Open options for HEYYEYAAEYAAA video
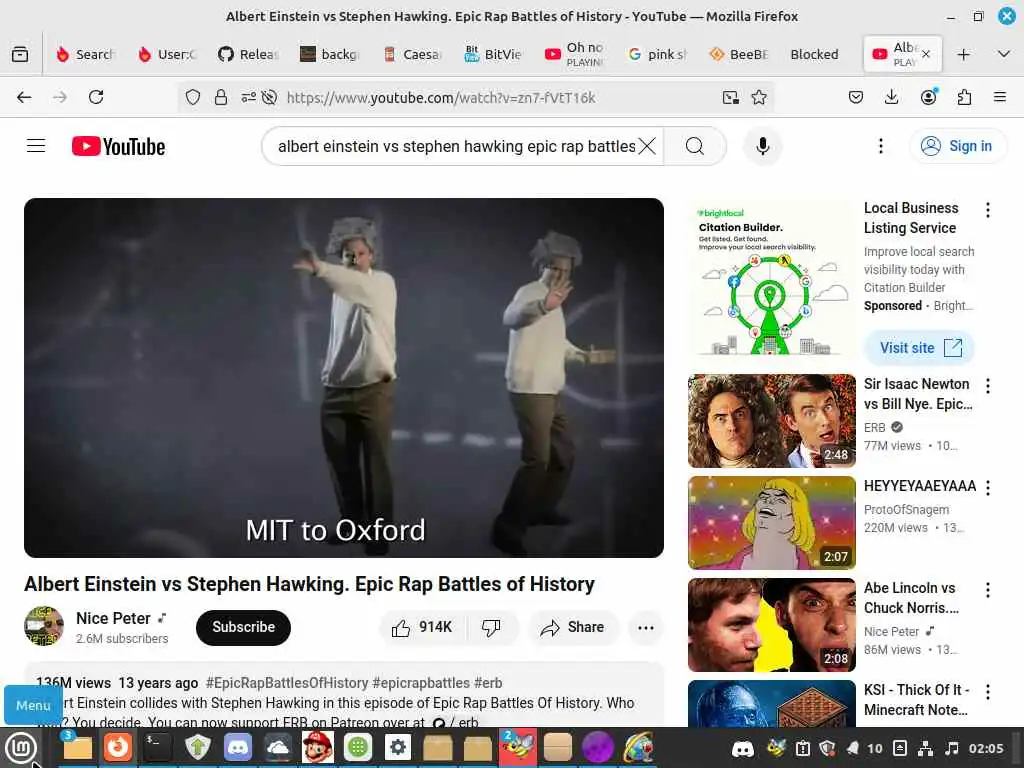Viewport: 1024px width, 768px height. (x=987, y=488)
